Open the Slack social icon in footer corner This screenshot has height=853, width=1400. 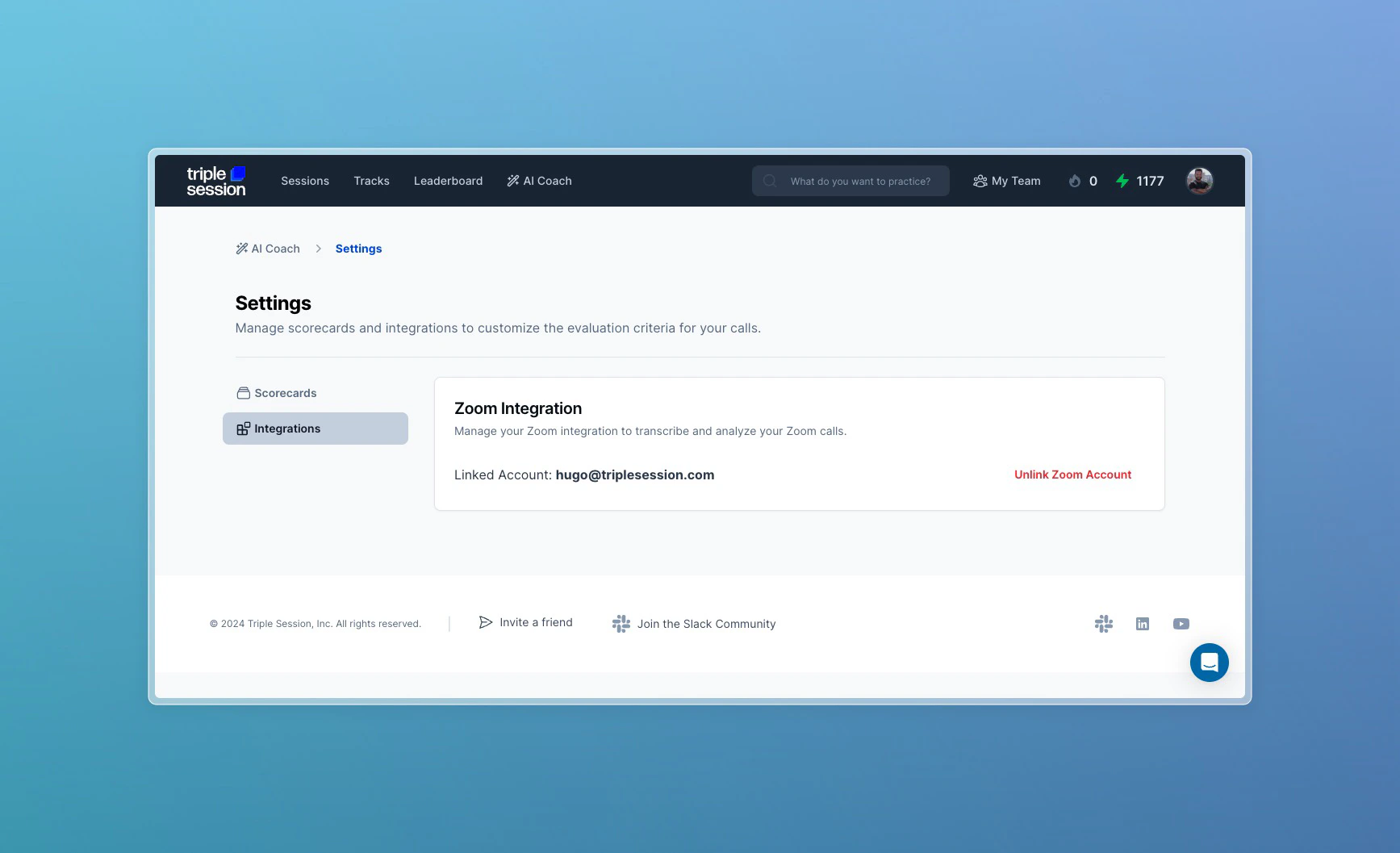(1104, 624)
